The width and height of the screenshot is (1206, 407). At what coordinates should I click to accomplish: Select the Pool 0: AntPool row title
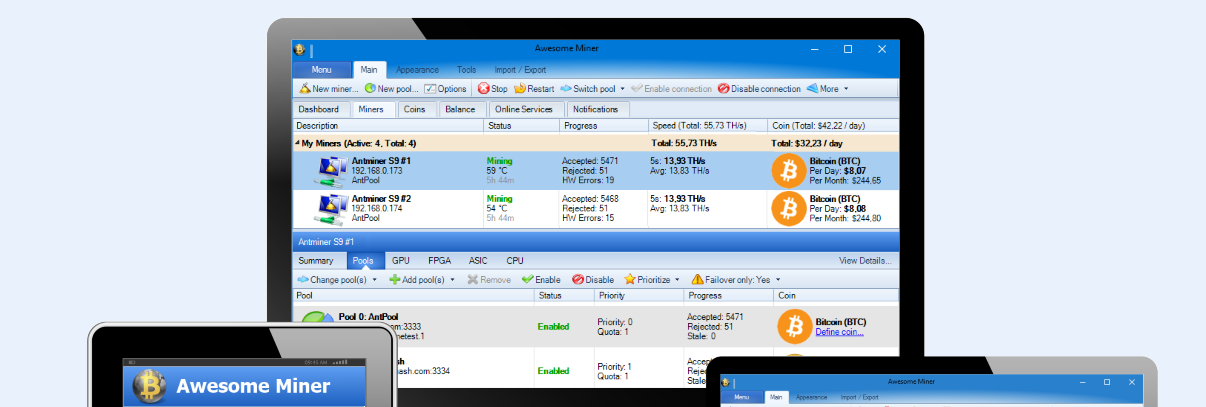tap(369, 316)
